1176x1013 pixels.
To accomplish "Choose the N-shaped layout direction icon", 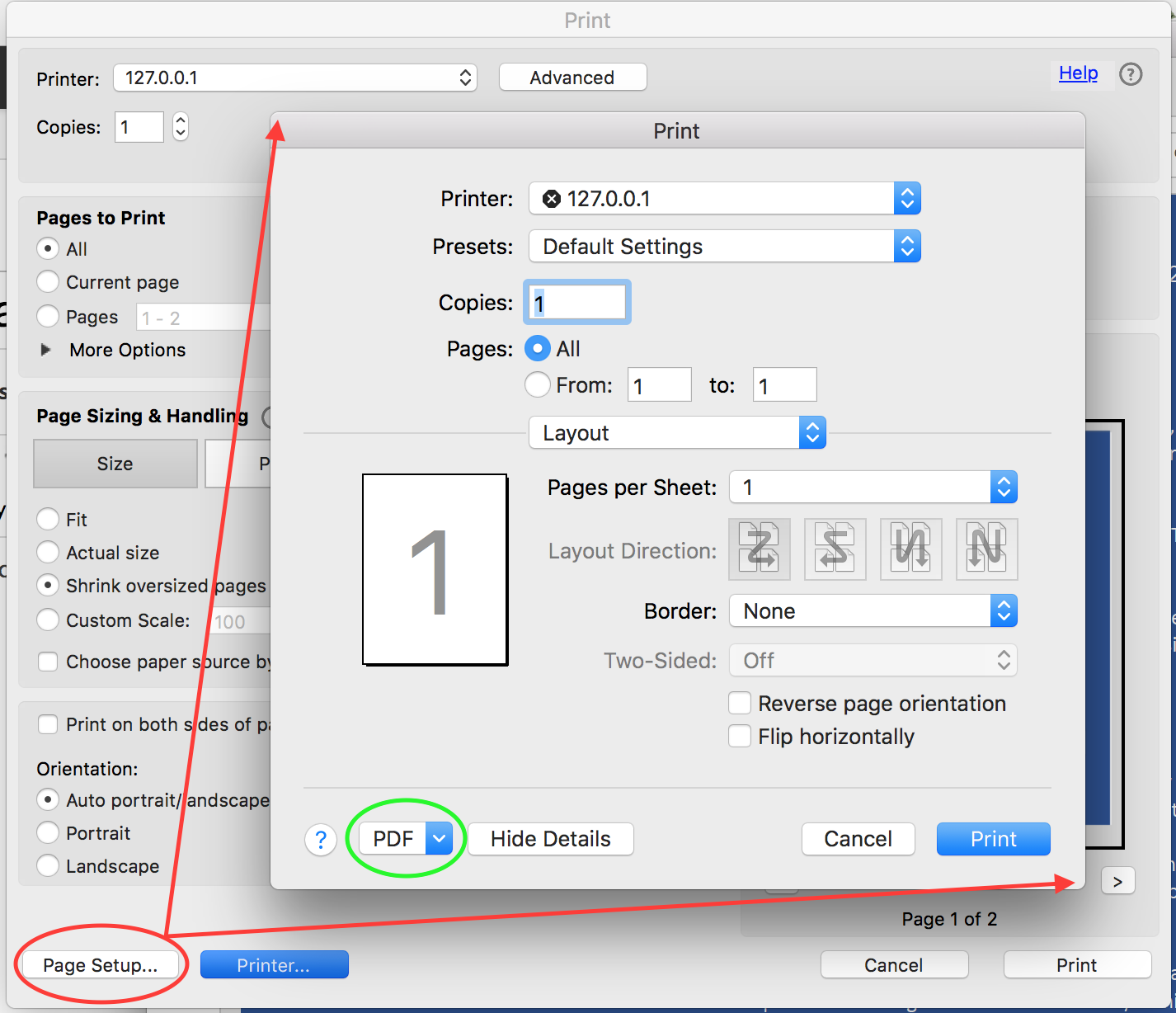I will pos(987,549).
